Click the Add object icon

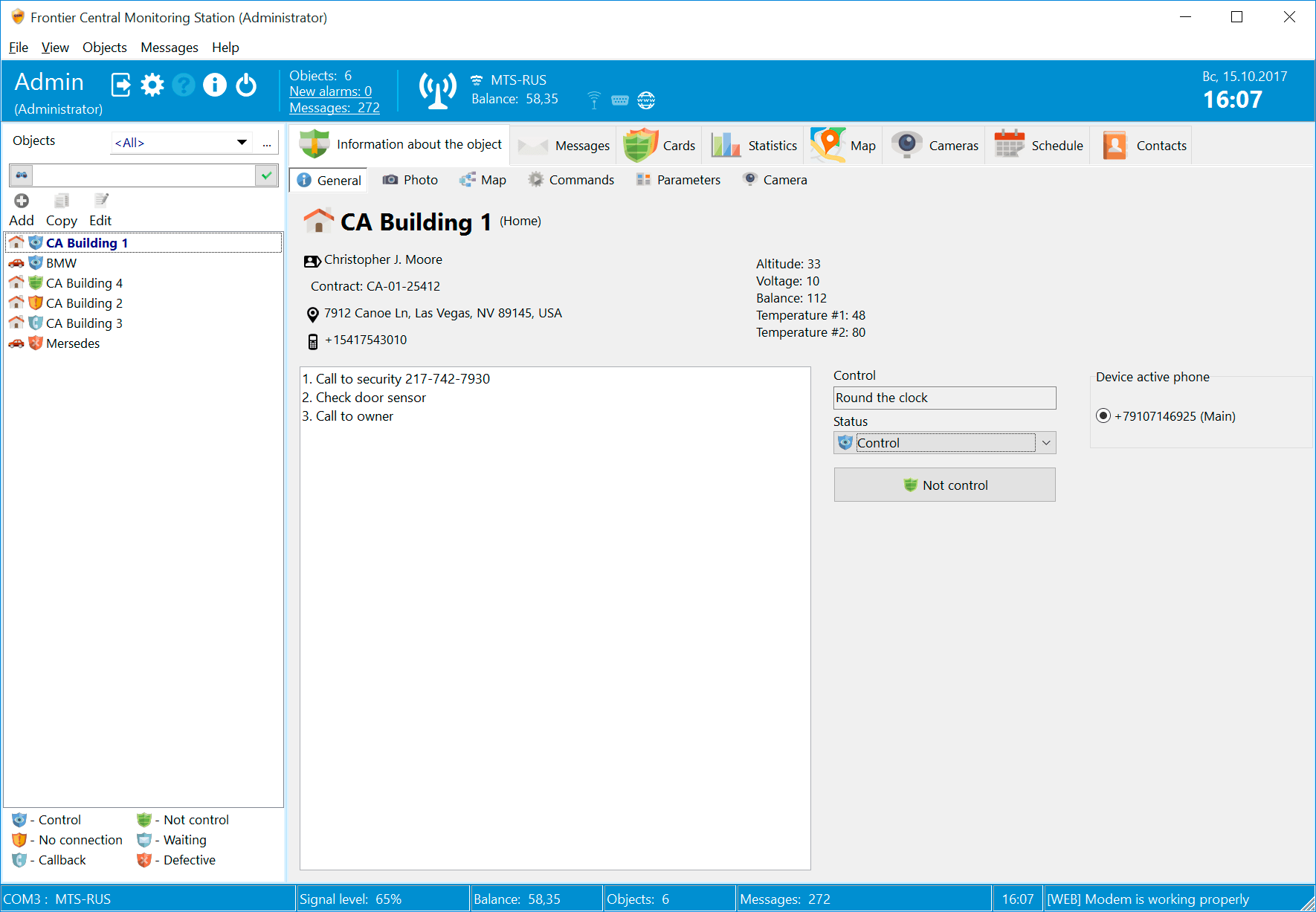coord(22,200)
